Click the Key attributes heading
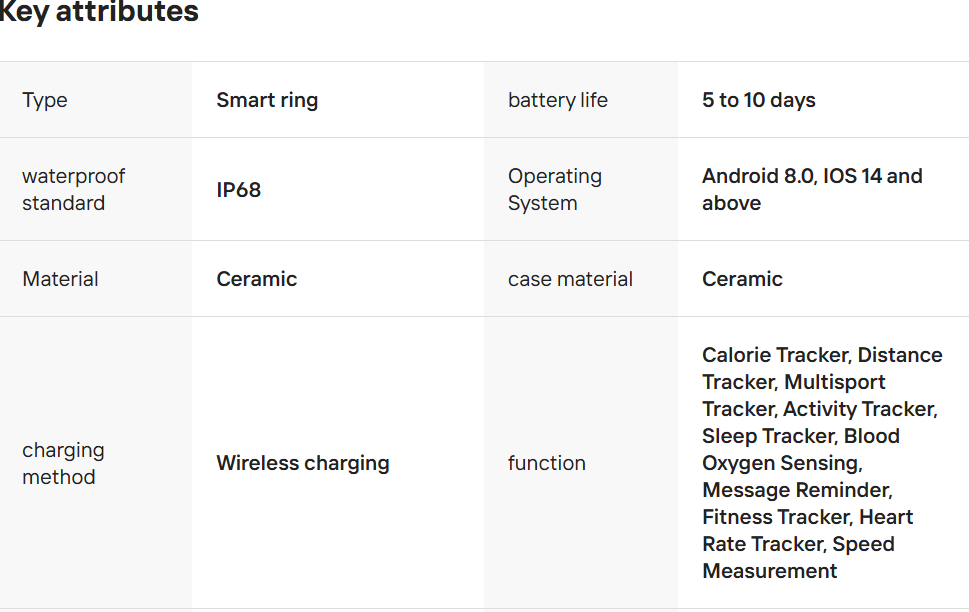969x612 pixels. (x=98, y=13)
